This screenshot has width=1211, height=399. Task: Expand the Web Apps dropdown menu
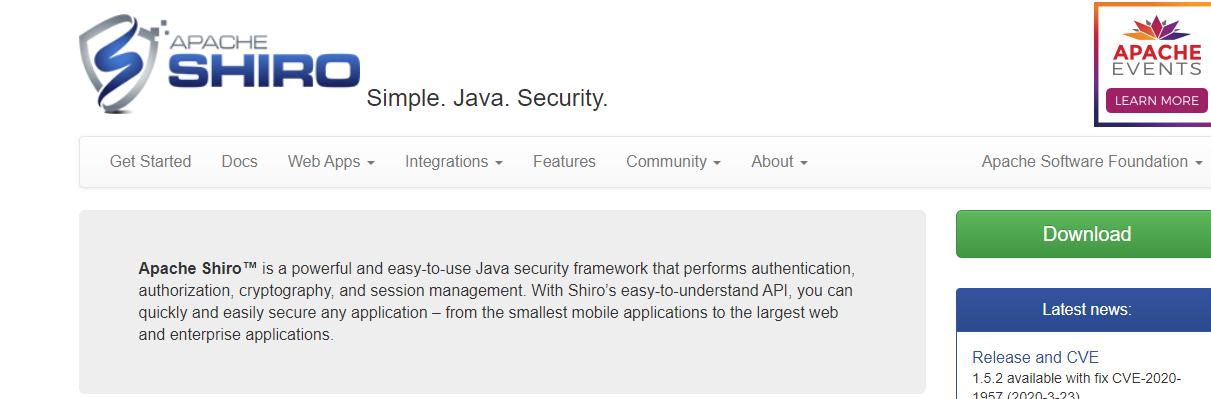pyautogui.click(x=331, y=162)
